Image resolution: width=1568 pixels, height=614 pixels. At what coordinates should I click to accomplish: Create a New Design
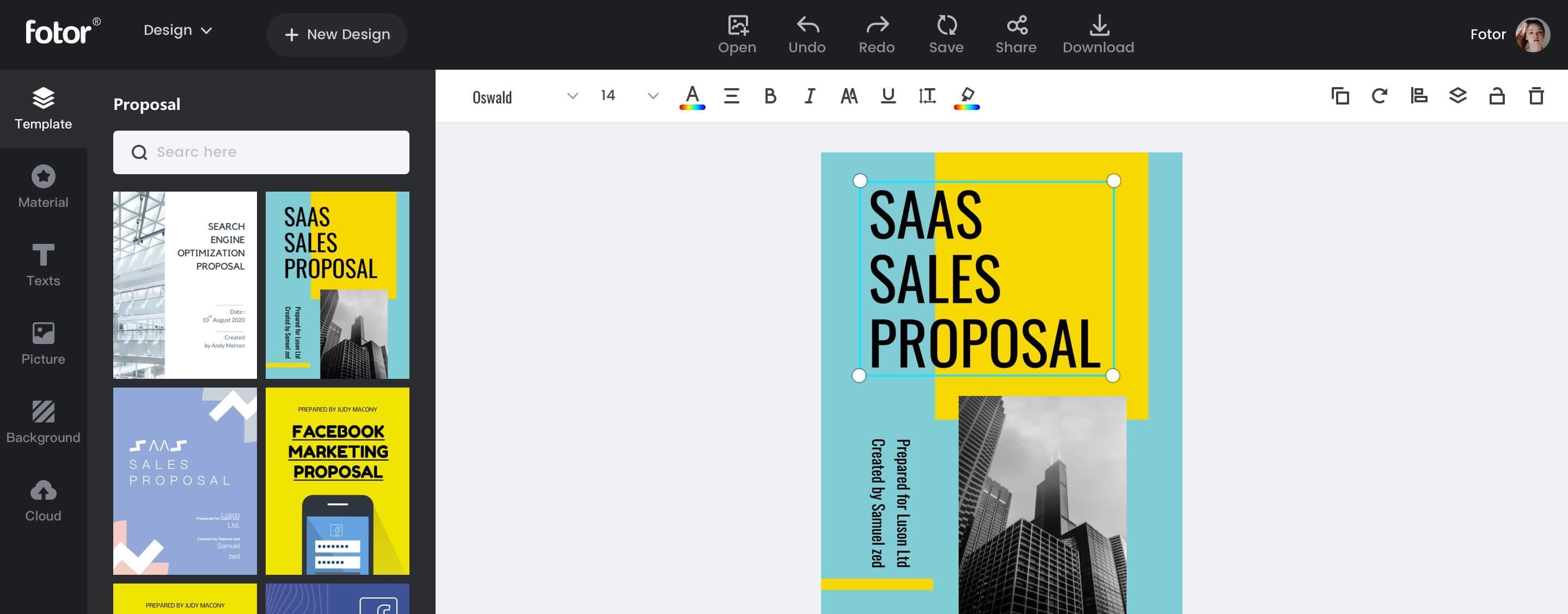point(336,34)
